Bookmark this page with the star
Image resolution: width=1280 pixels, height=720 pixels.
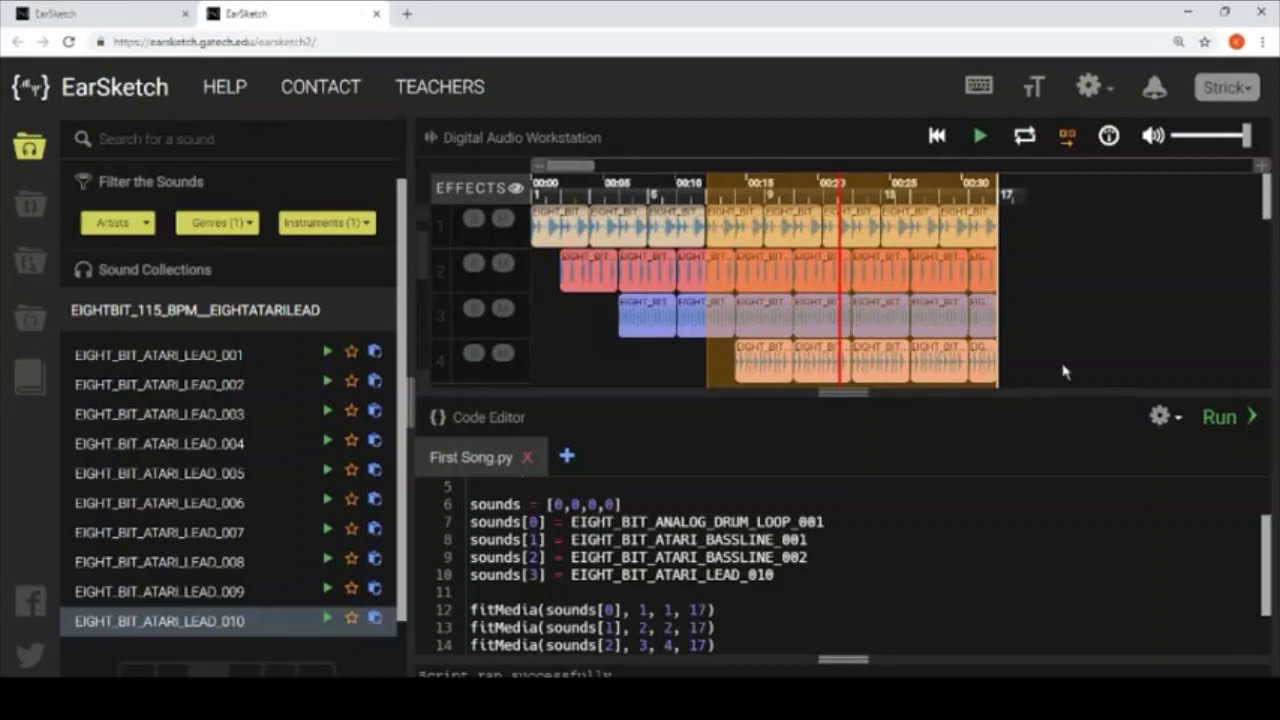coord(1205,42)
